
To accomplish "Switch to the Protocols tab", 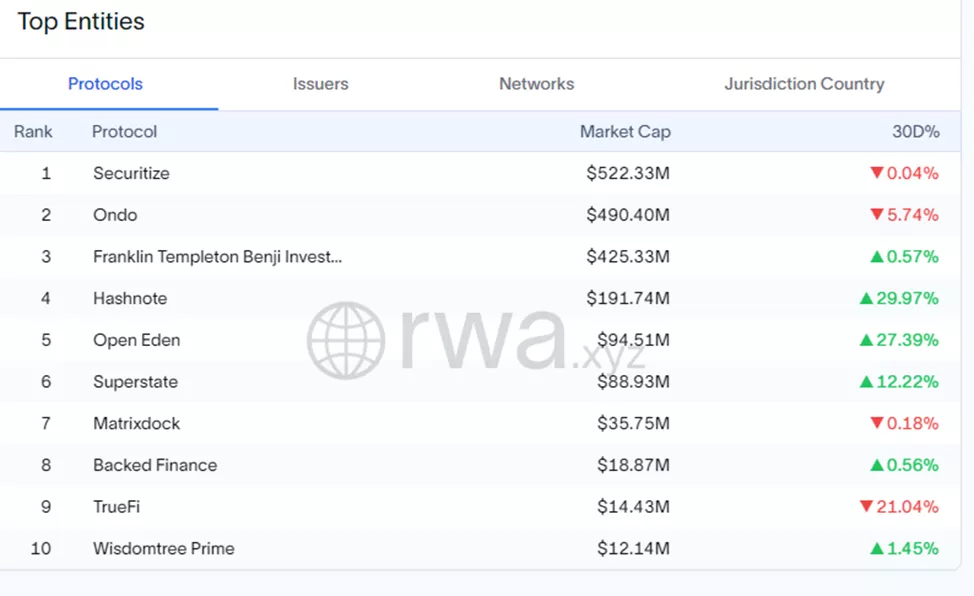I will pyautogui.click(x=105, y=84).
